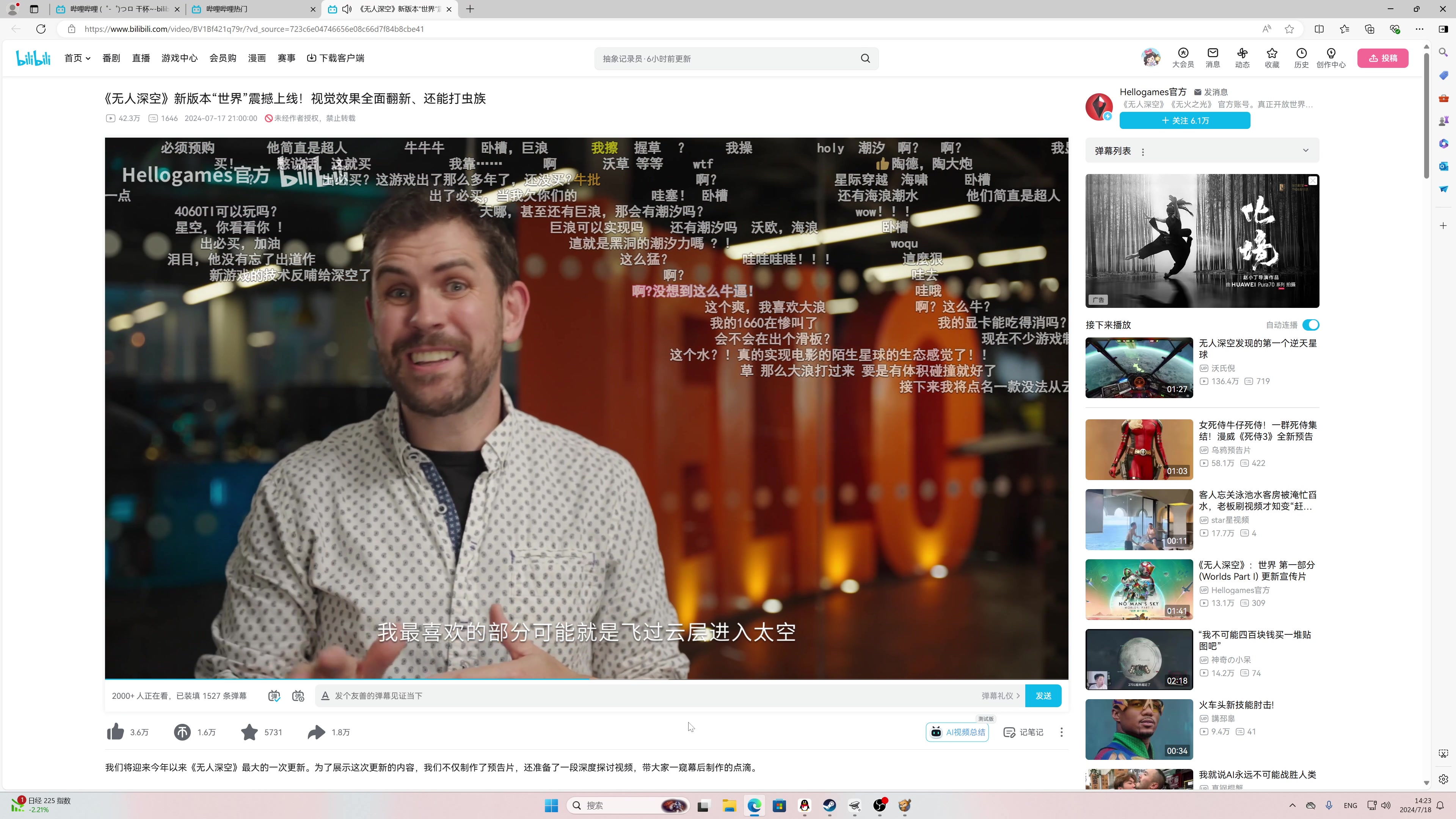The image size is (1456, 819).
Task: Open Edge favorites list icon
Action: [x=1344, y=29]
